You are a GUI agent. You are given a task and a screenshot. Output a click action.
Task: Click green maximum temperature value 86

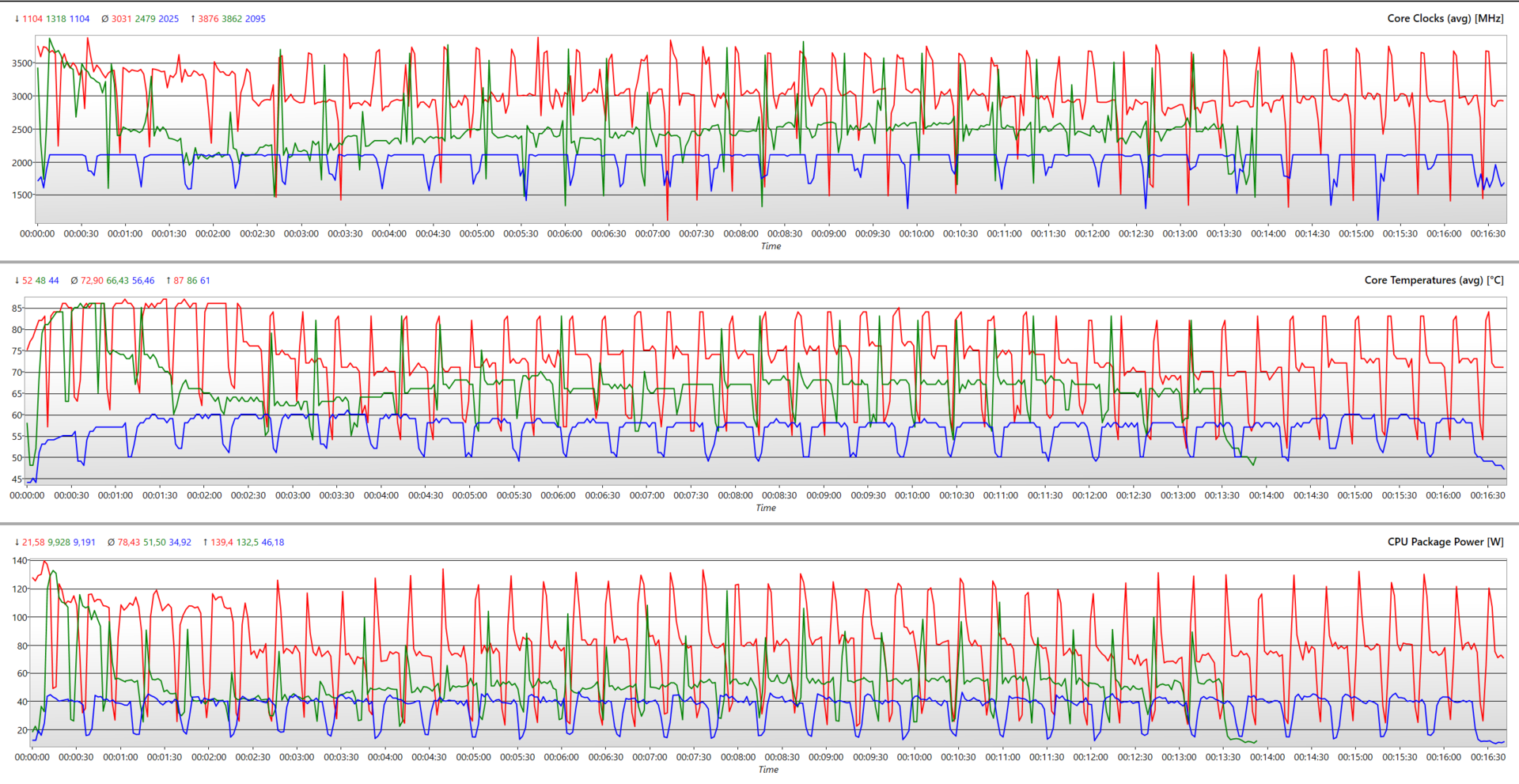[192, 281]
